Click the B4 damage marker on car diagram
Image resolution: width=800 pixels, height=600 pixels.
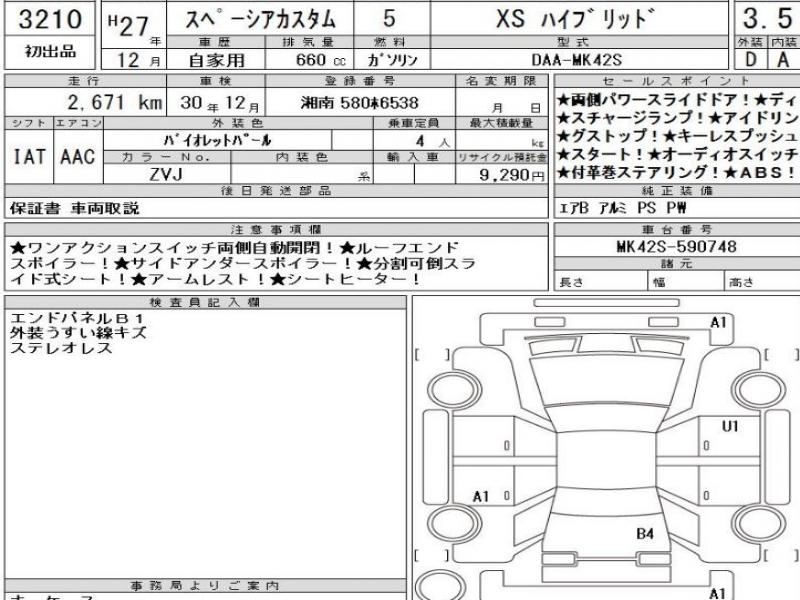[645, 534]
